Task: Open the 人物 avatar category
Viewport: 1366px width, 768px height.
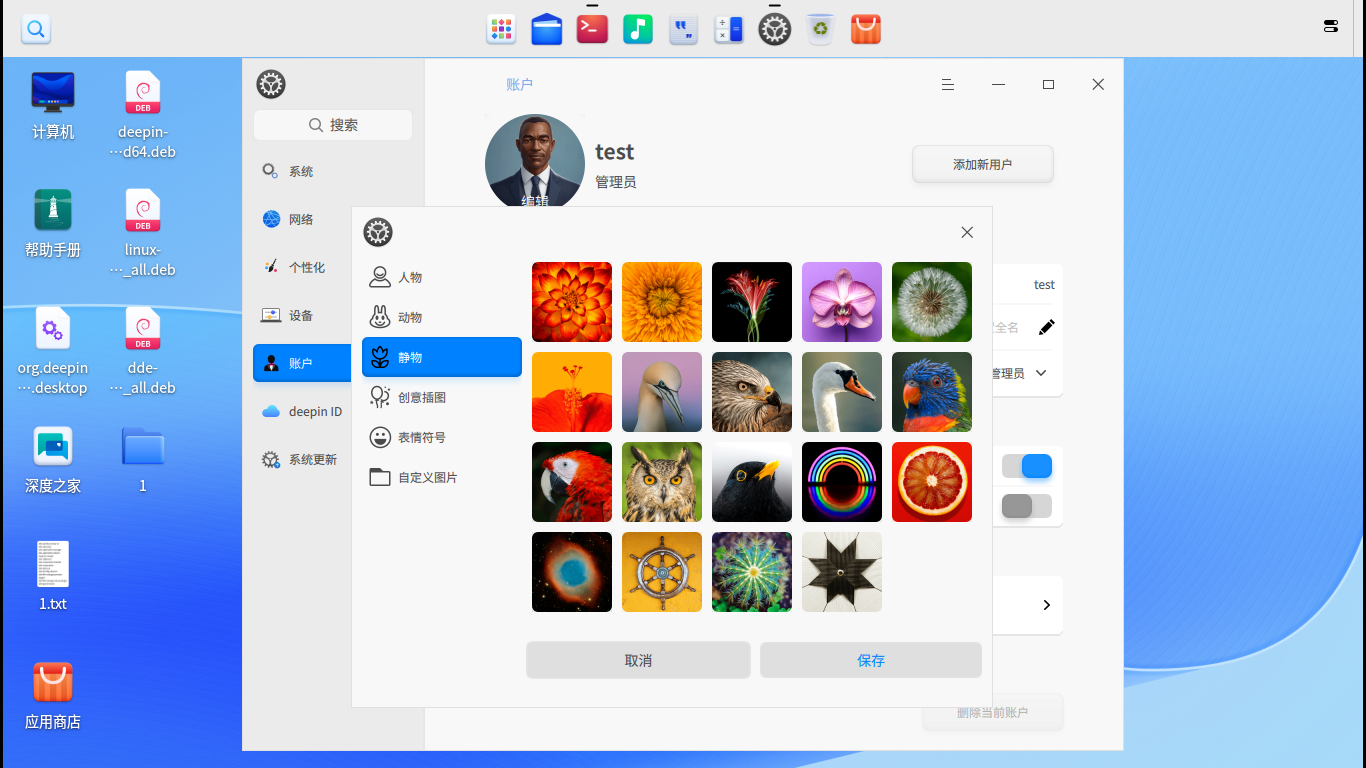Action: coord(442,277)
